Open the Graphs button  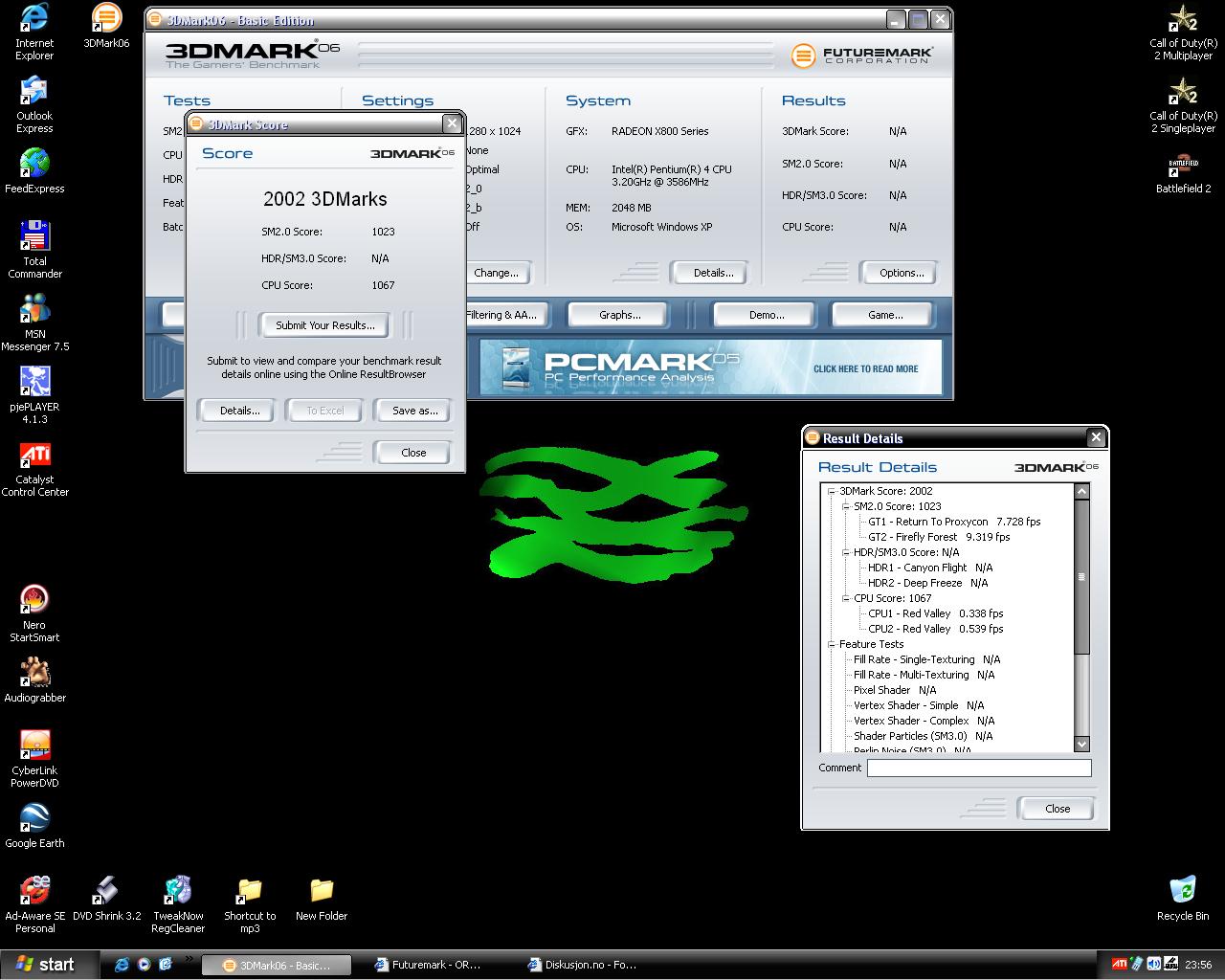(x=619, y=315)
